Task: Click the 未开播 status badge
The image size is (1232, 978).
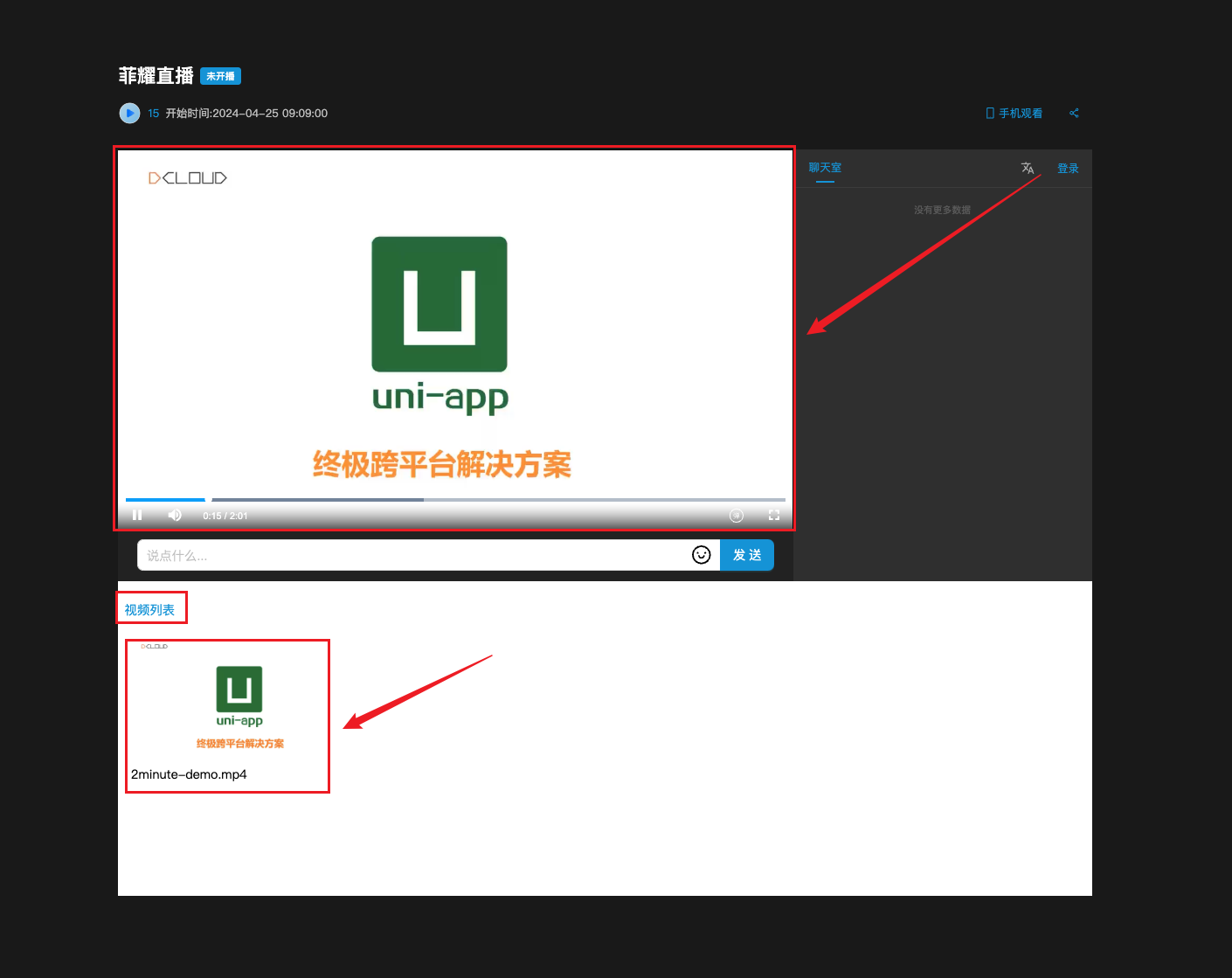Action: tap(220, 76)
